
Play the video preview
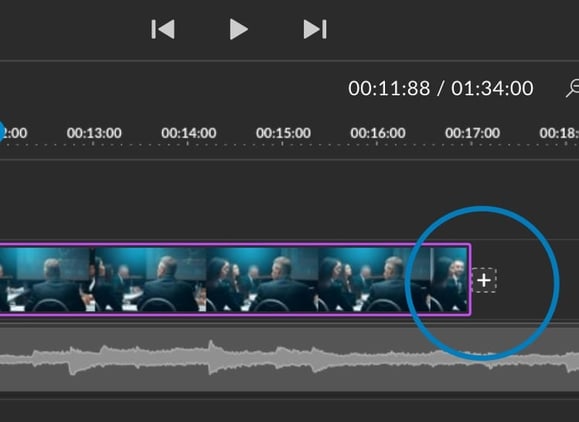click(x=239, y=30)
